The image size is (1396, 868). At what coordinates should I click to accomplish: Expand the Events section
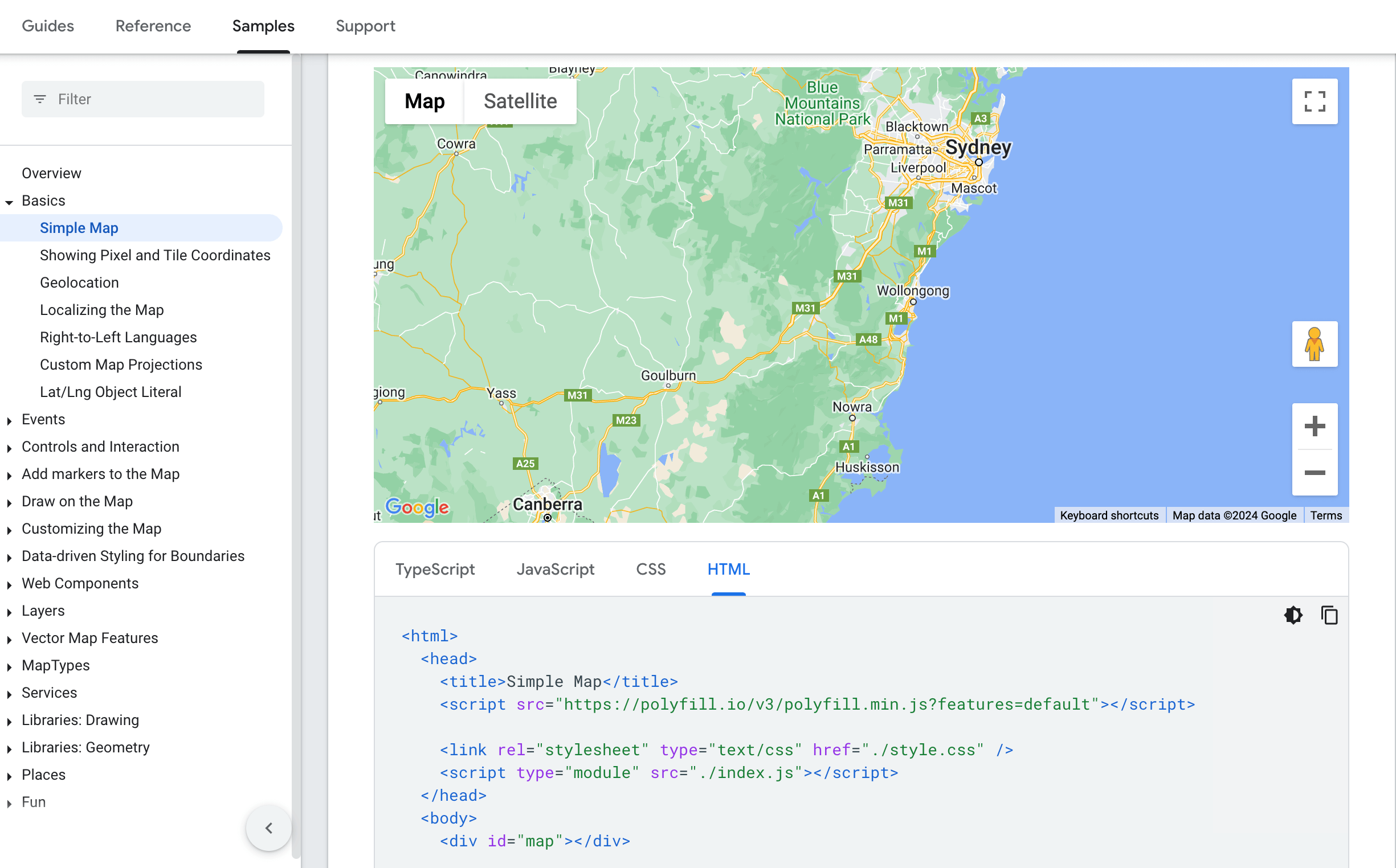[9, 421]
